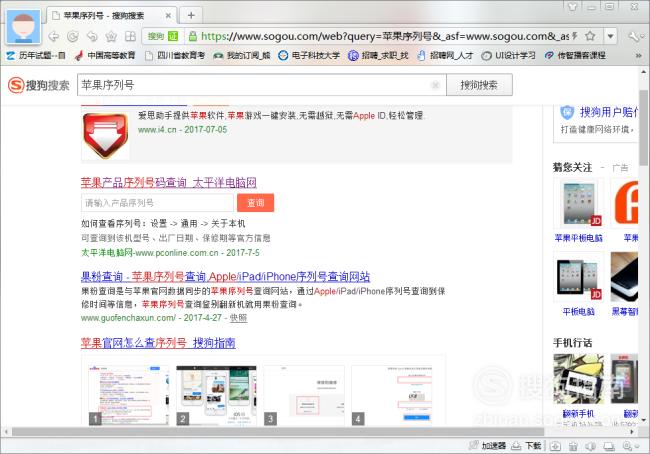Open the 加速器 accelerator in status bar
Viewport: 650px width, 454px height.
(488, 446)
